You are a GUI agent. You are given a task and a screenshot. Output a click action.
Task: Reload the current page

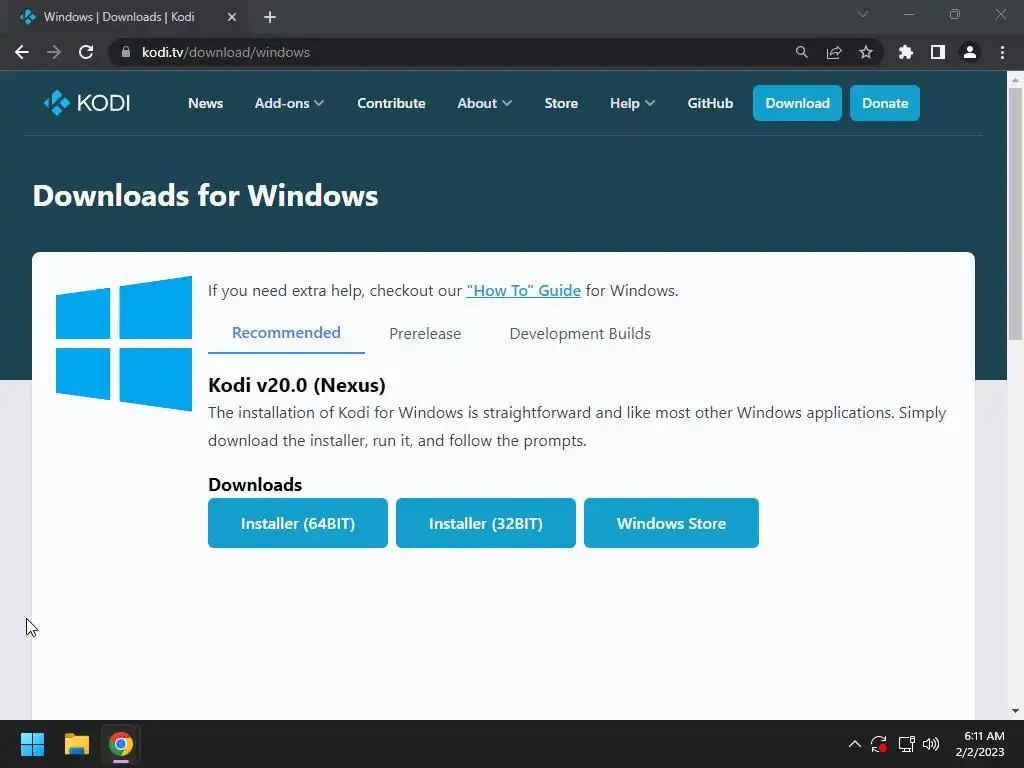pyautogui.click(x=86, y=52)
